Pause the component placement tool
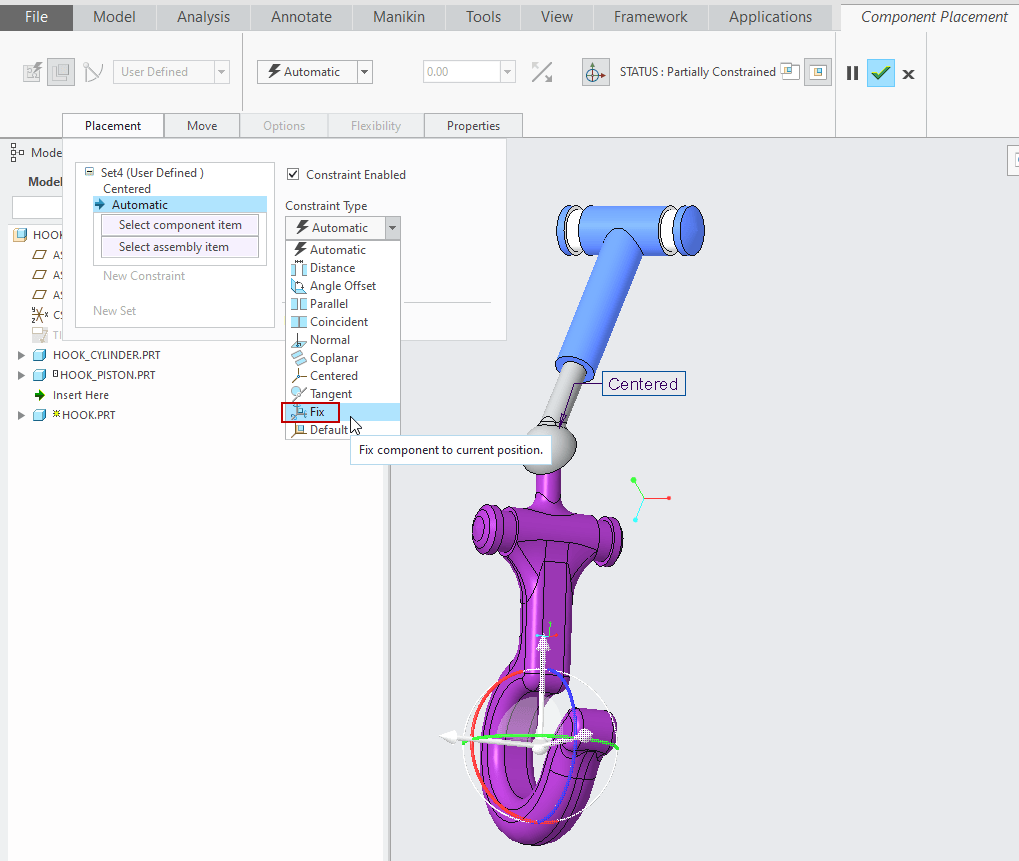The height and width of the screenshot is (861, 1019). point(853,73)
